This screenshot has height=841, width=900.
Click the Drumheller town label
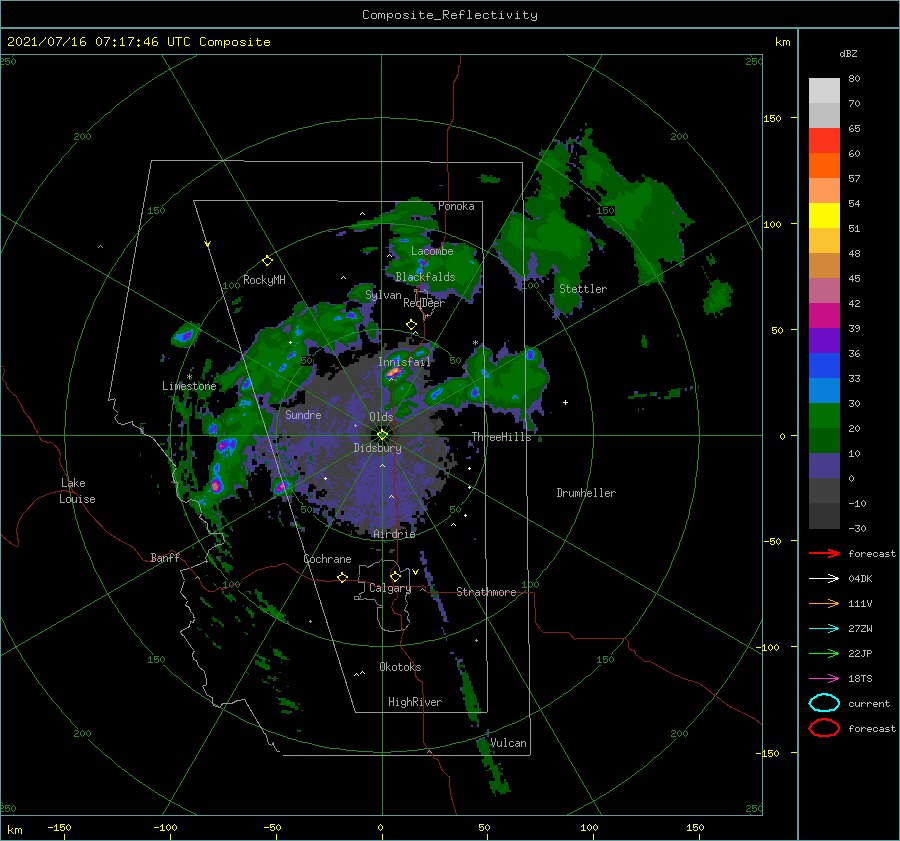click(x=586, y=493)
